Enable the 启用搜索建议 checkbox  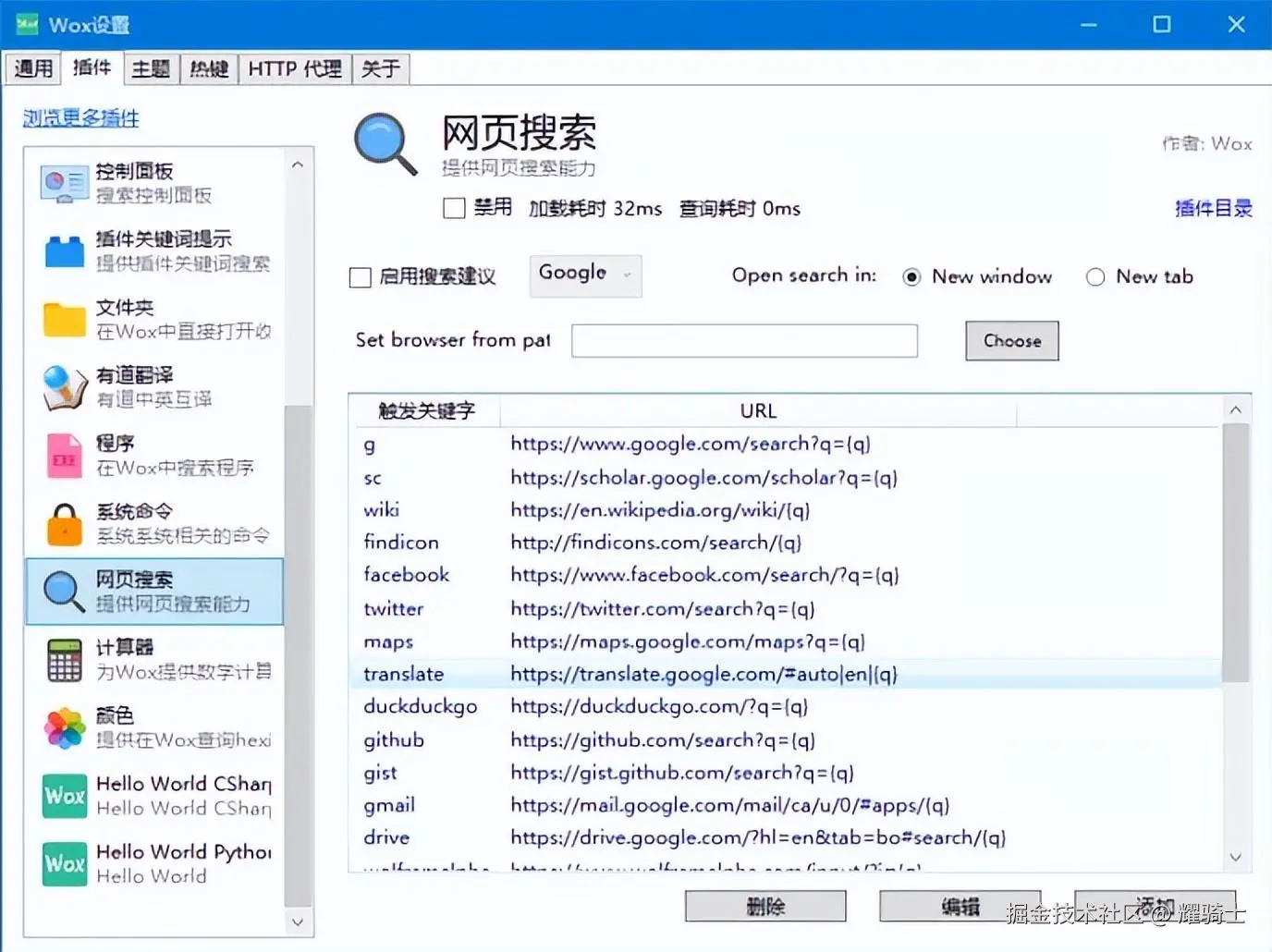pyautogui.click(x=361, y=277)
